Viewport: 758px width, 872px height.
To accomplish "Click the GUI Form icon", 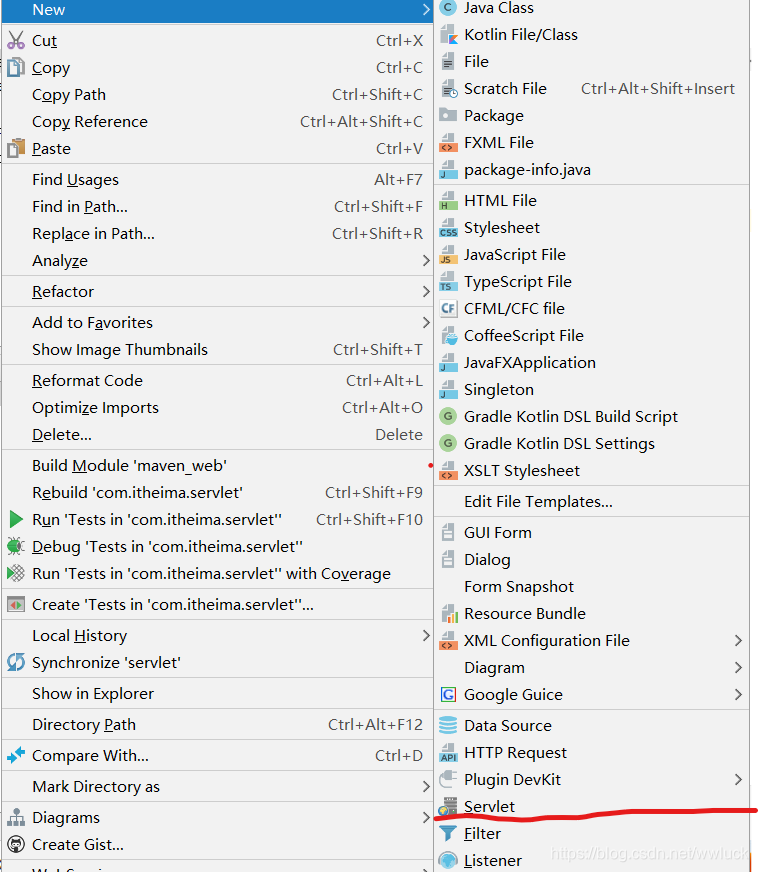I will point(448,533).
